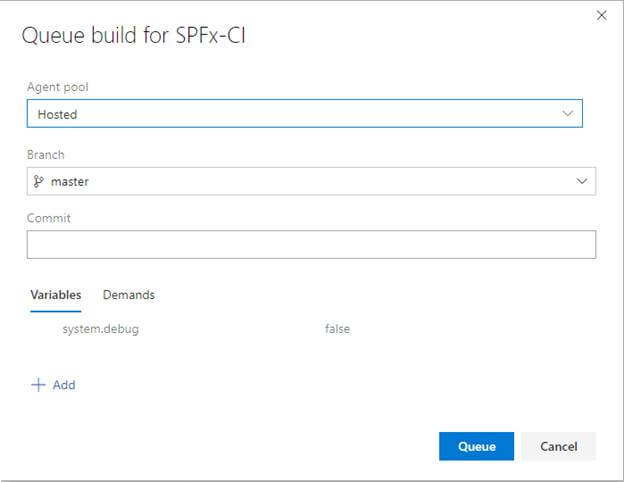
Task: Click the Commit field label
Action: click(x=49, y=218)
